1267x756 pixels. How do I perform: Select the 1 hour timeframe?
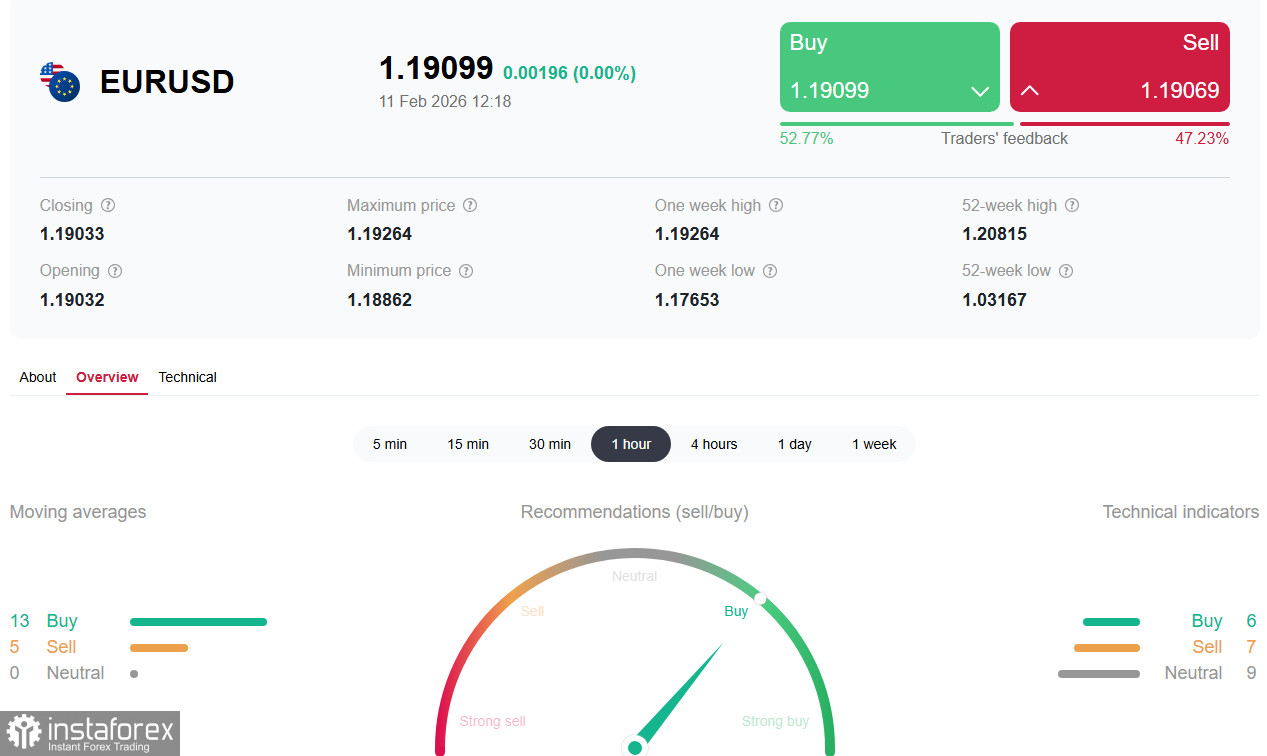(631, 444)
